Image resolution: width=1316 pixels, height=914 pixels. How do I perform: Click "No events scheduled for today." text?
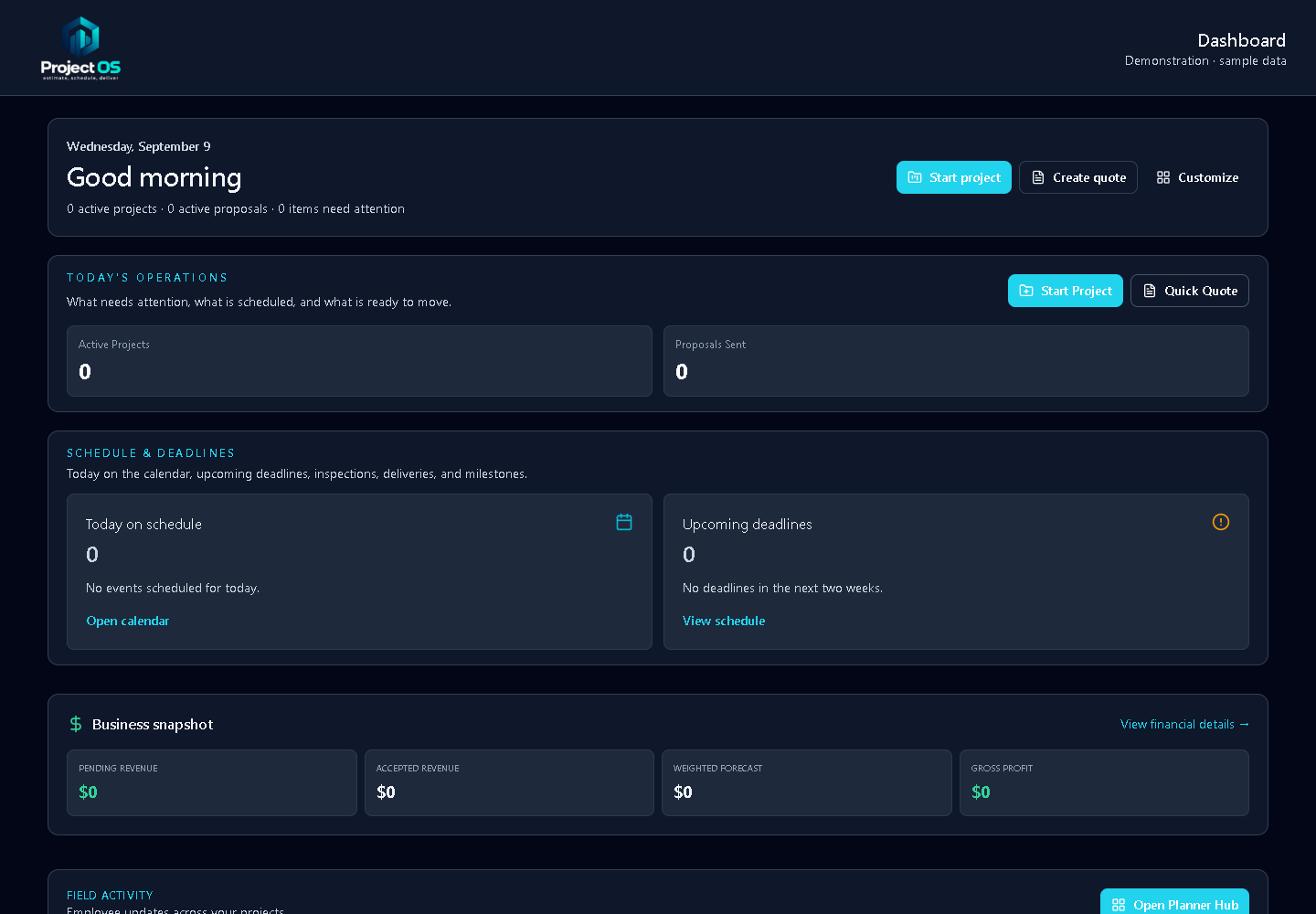click(x=173, y=588)
